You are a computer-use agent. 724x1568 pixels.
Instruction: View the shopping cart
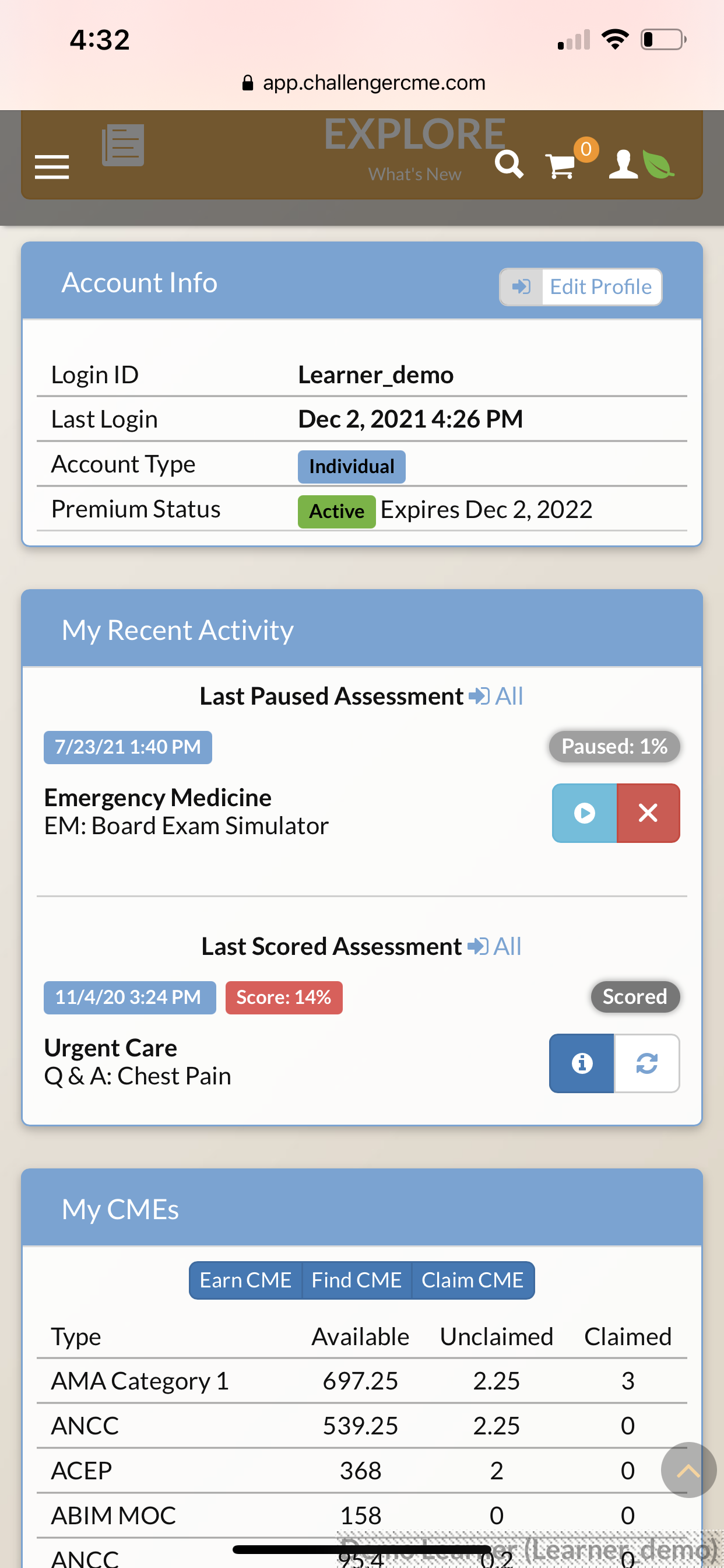[560, 166]
